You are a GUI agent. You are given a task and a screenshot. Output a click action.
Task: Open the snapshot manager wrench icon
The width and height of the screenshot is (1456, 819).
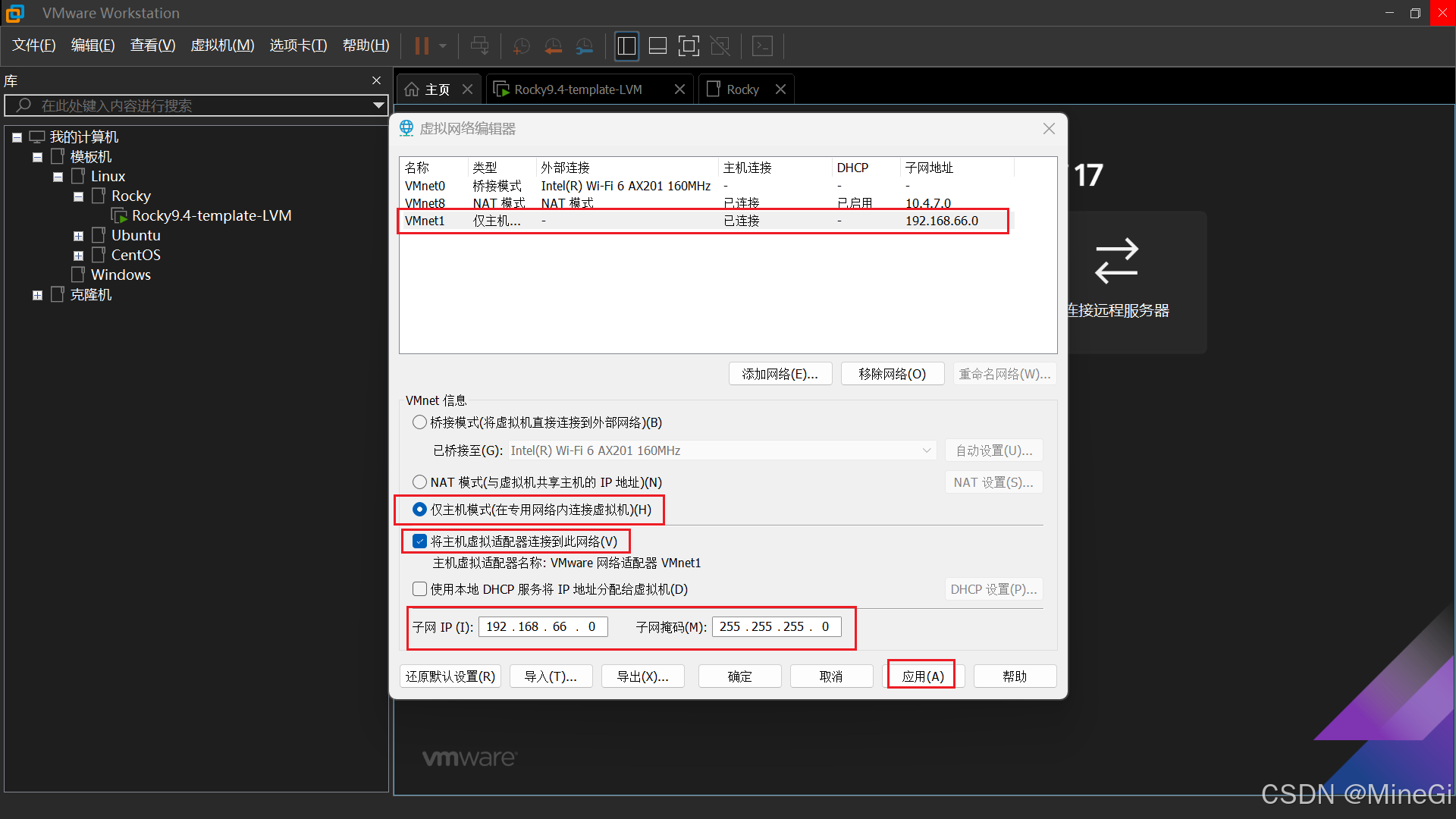tap(584, 46)
